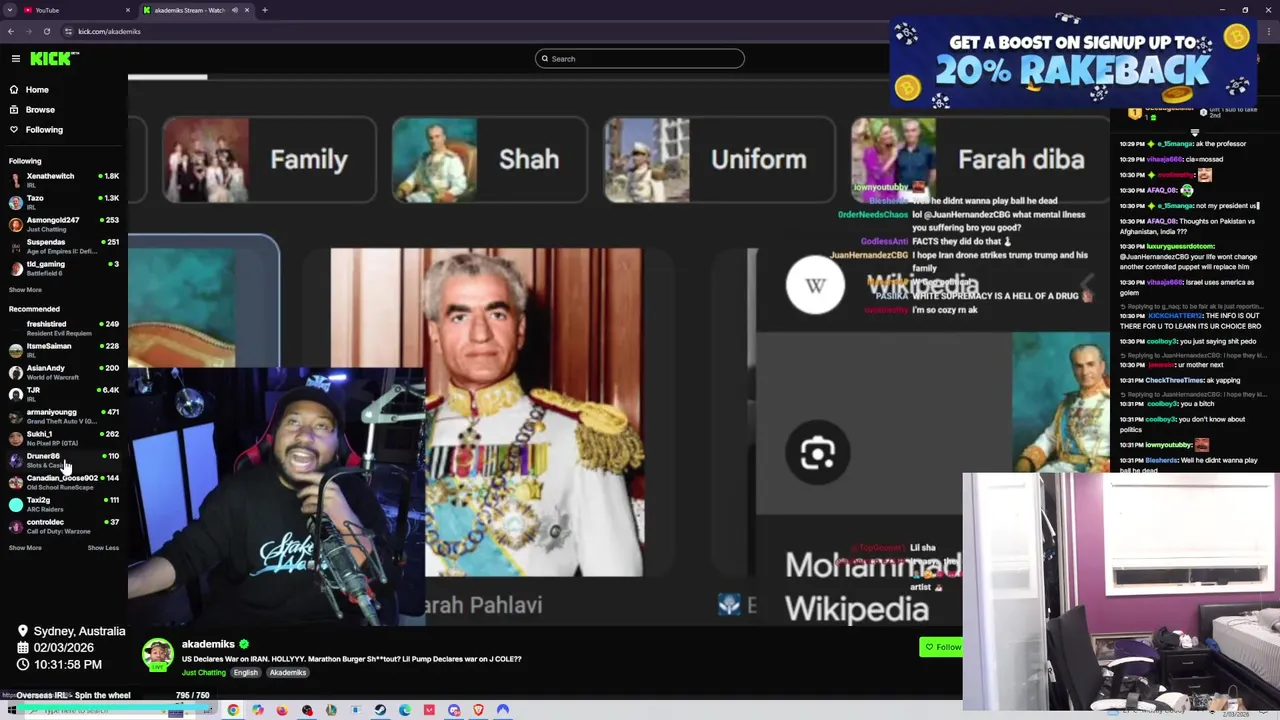Open the Kick hamburger sidebar menu
Screen dimensions: 1280x720
point(16,59)
